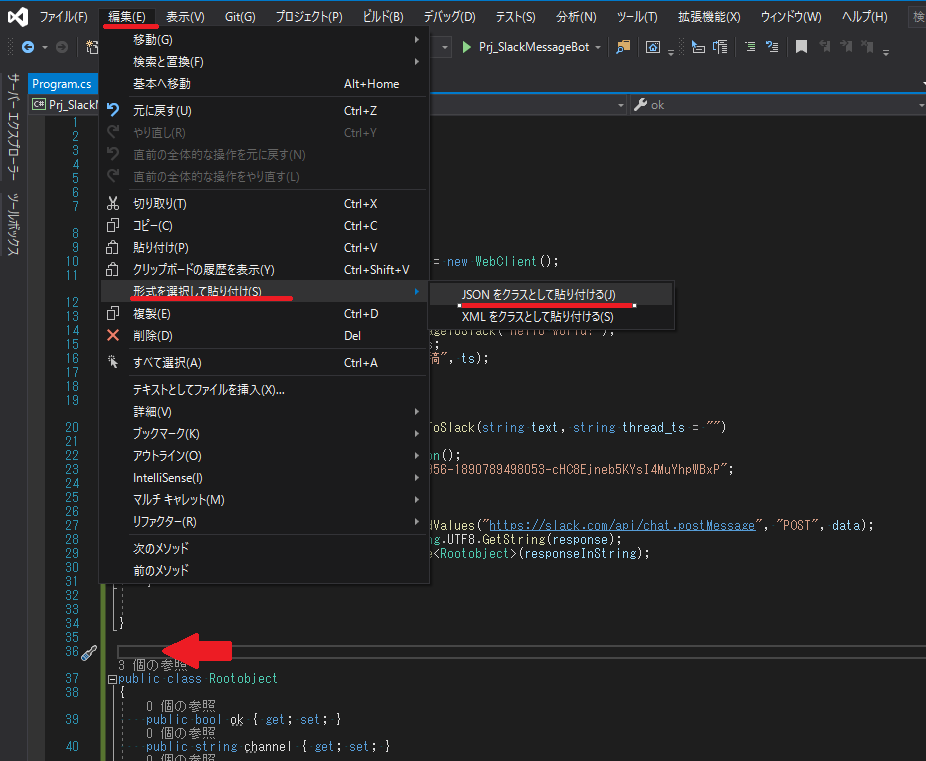This screenshot has height=761, width=926.
Task: Click the previous bookmark icon in toolbar
Action: (824, 47)
